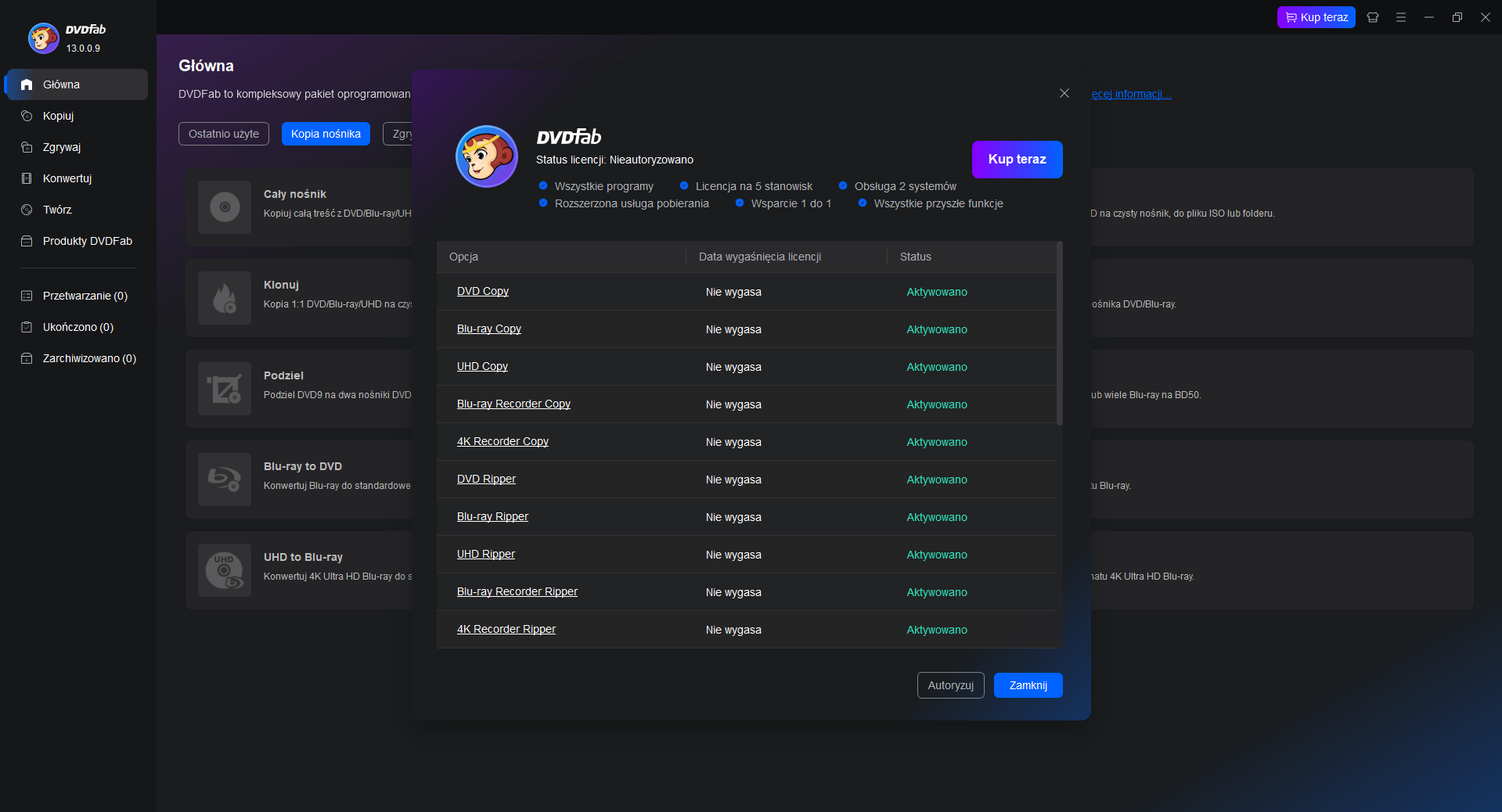Click 'Licencja na 5 stanowisk' feature text
The height and width of the screenshot is (812, 1502).
754,186
